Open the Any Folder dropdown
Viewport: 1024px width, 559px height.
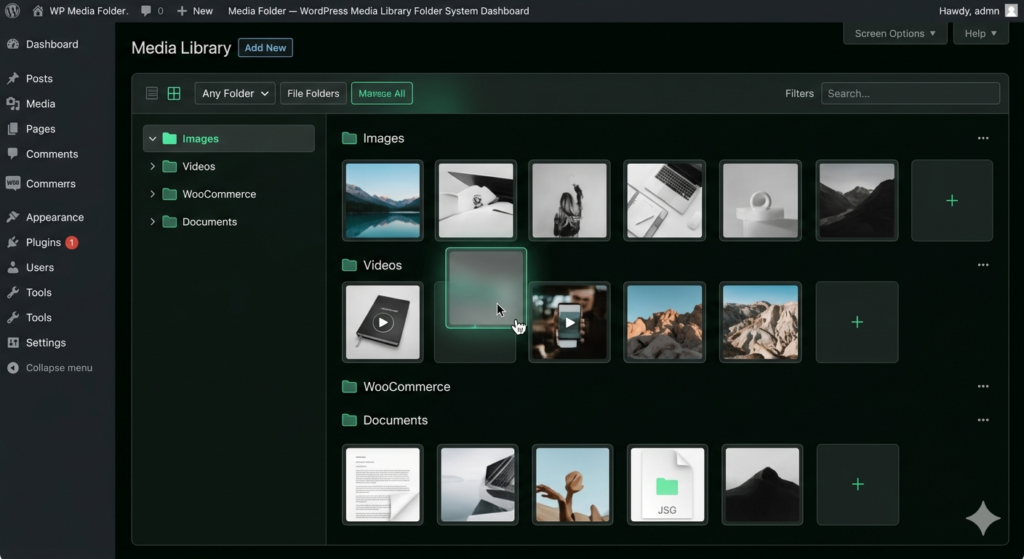(235, 93)
